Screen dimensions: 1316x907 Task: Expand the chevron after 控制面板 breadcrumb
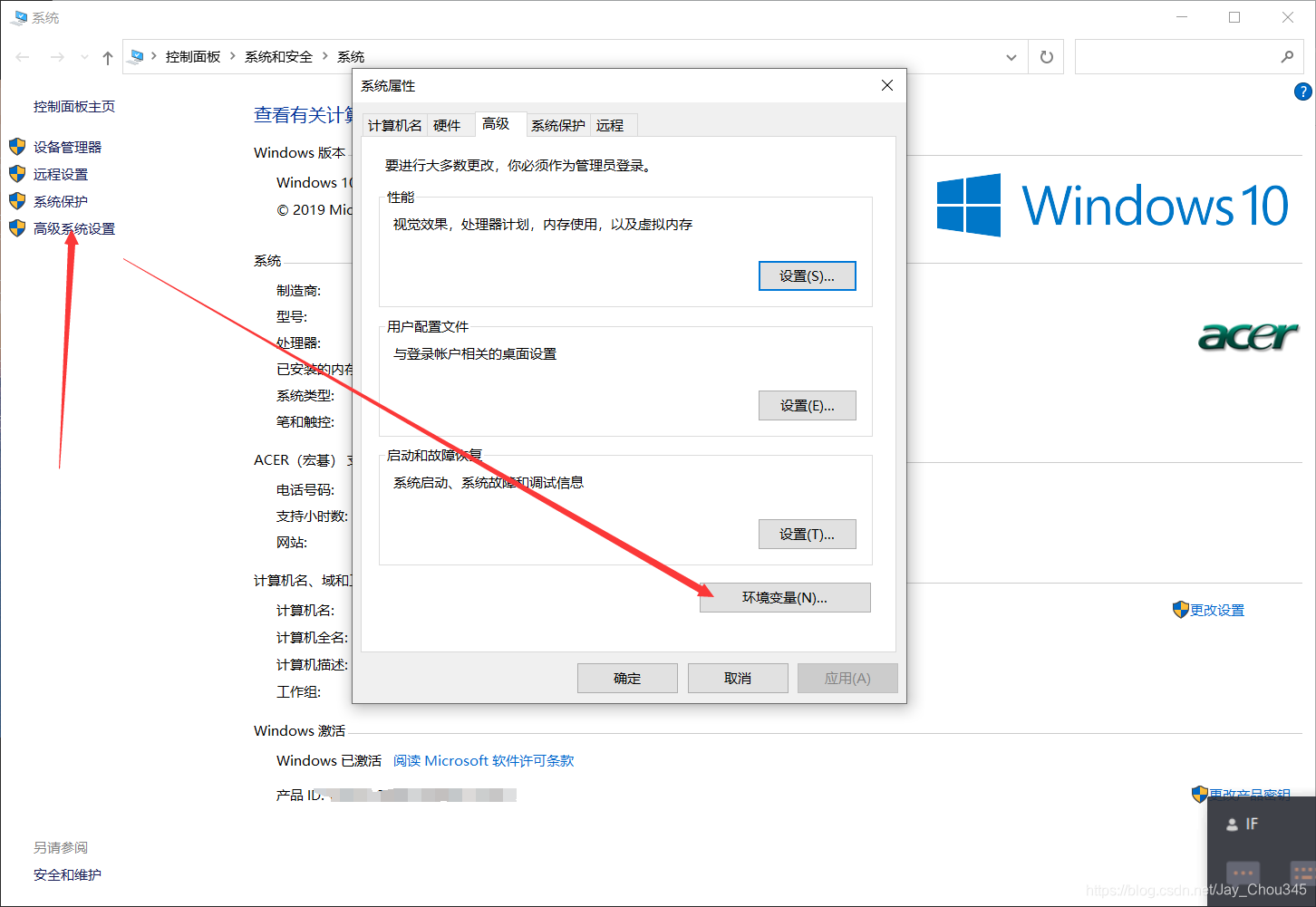[x=233, y=56]
